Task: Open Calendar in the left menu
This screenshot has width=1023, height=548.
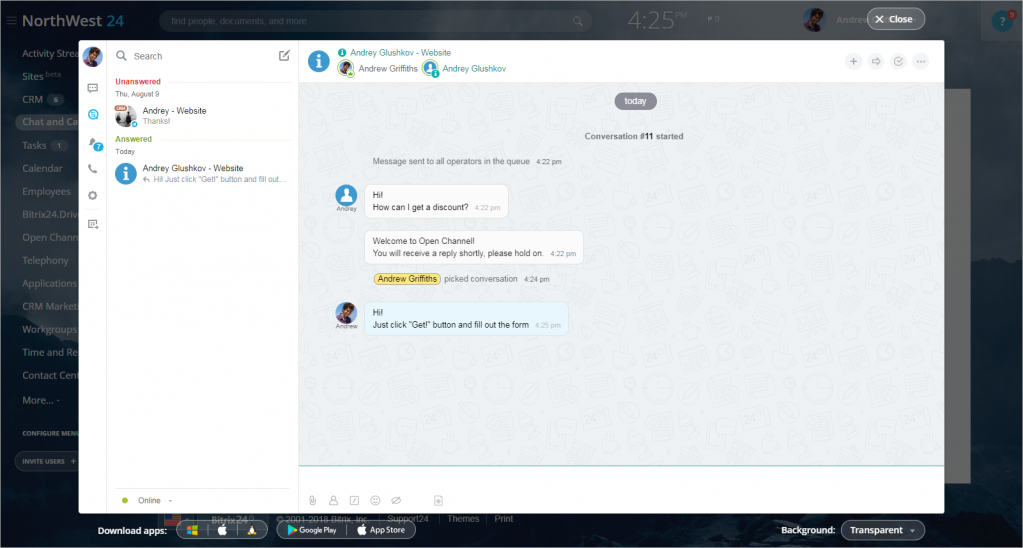Action: coord(42,168)
